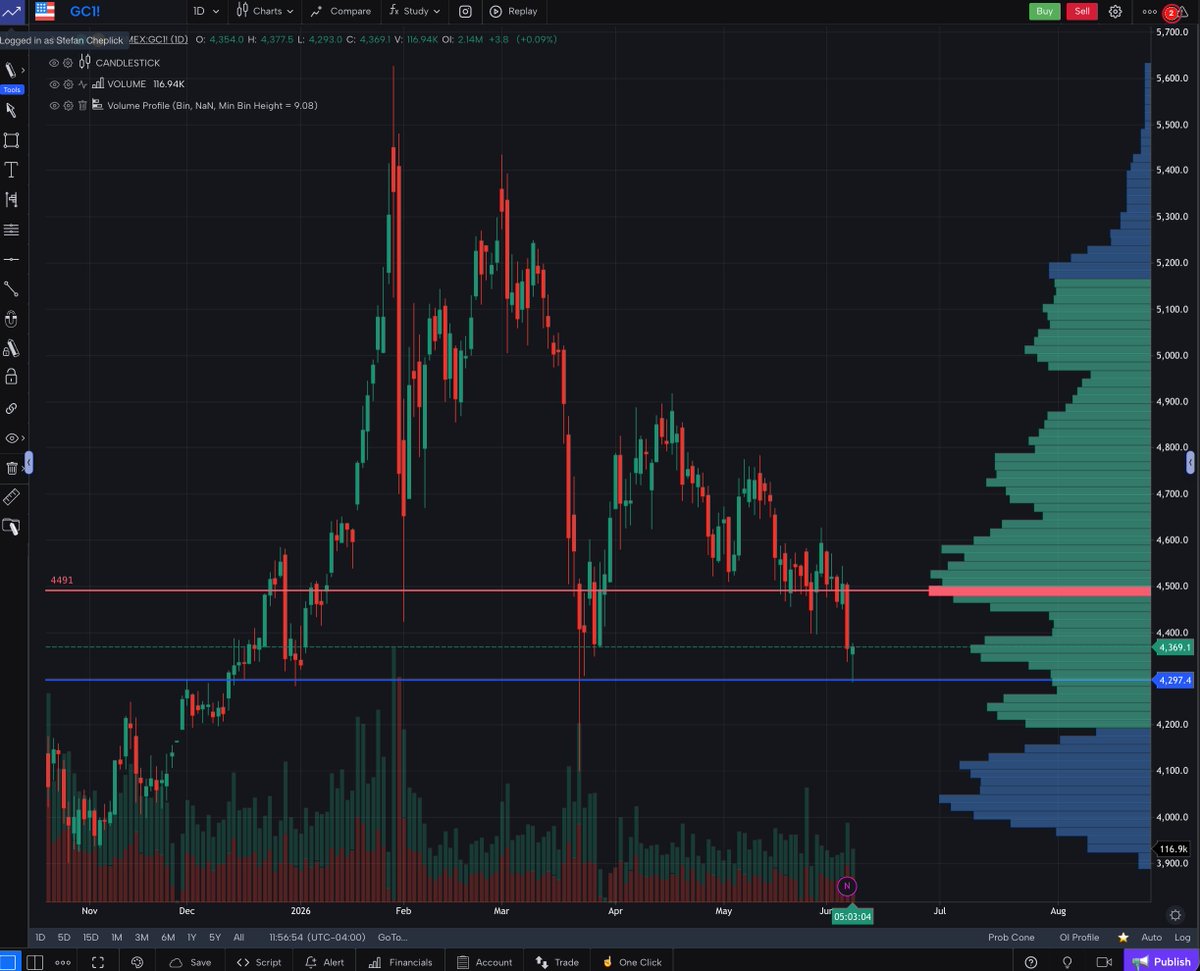
Task: Click the fullscreen expand icon
Action: (x=98, y=961)
